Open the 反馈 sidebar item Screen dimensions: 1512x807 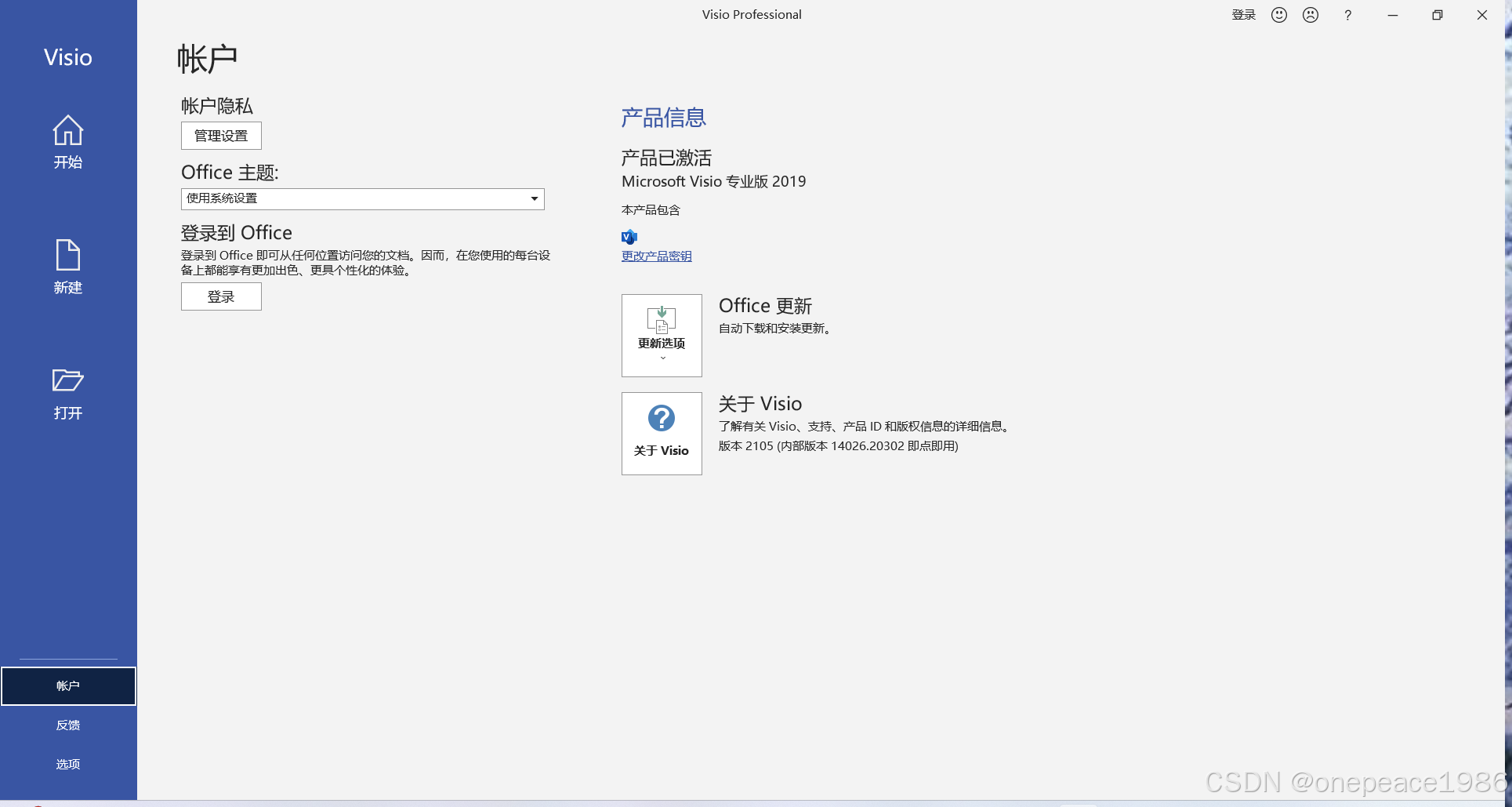point(68,725)
